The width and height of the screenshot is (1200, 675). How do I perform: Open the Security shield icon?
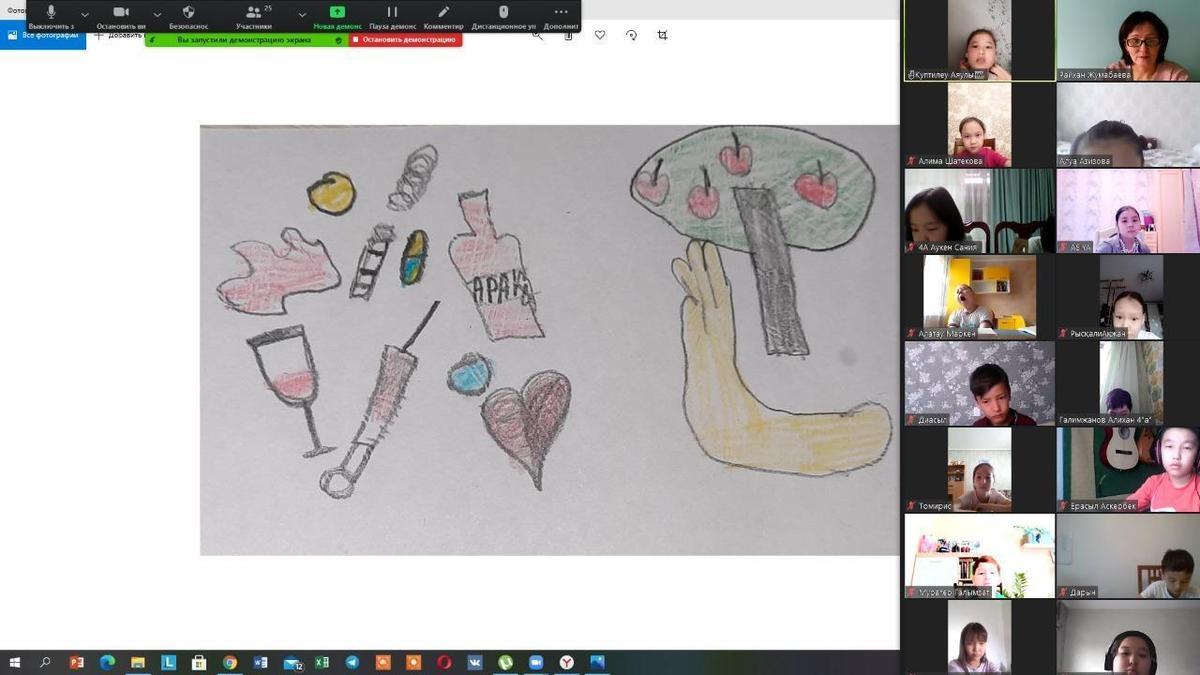(x=188, y=13)
